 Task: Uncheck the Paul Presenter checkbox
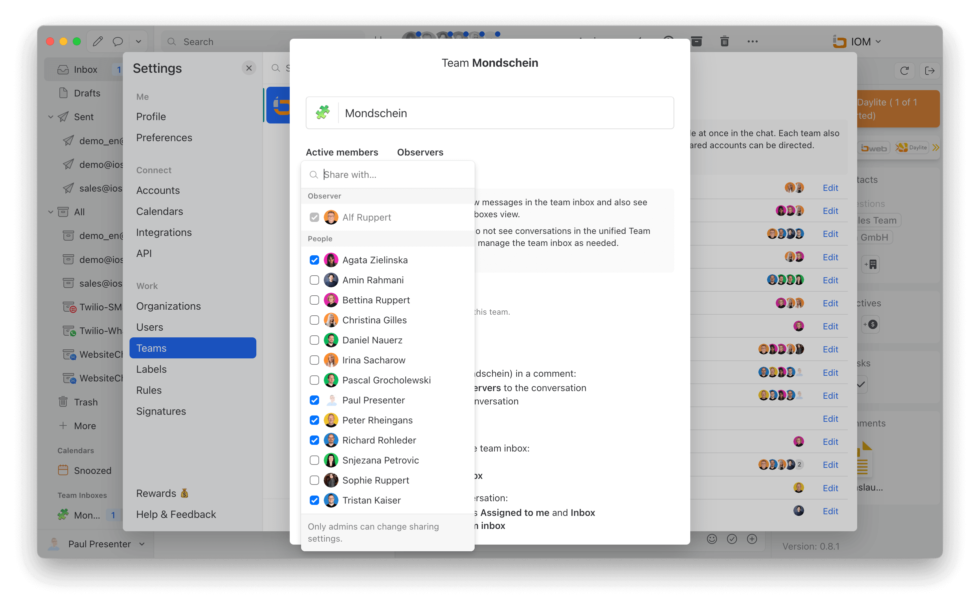click(314, 399)
